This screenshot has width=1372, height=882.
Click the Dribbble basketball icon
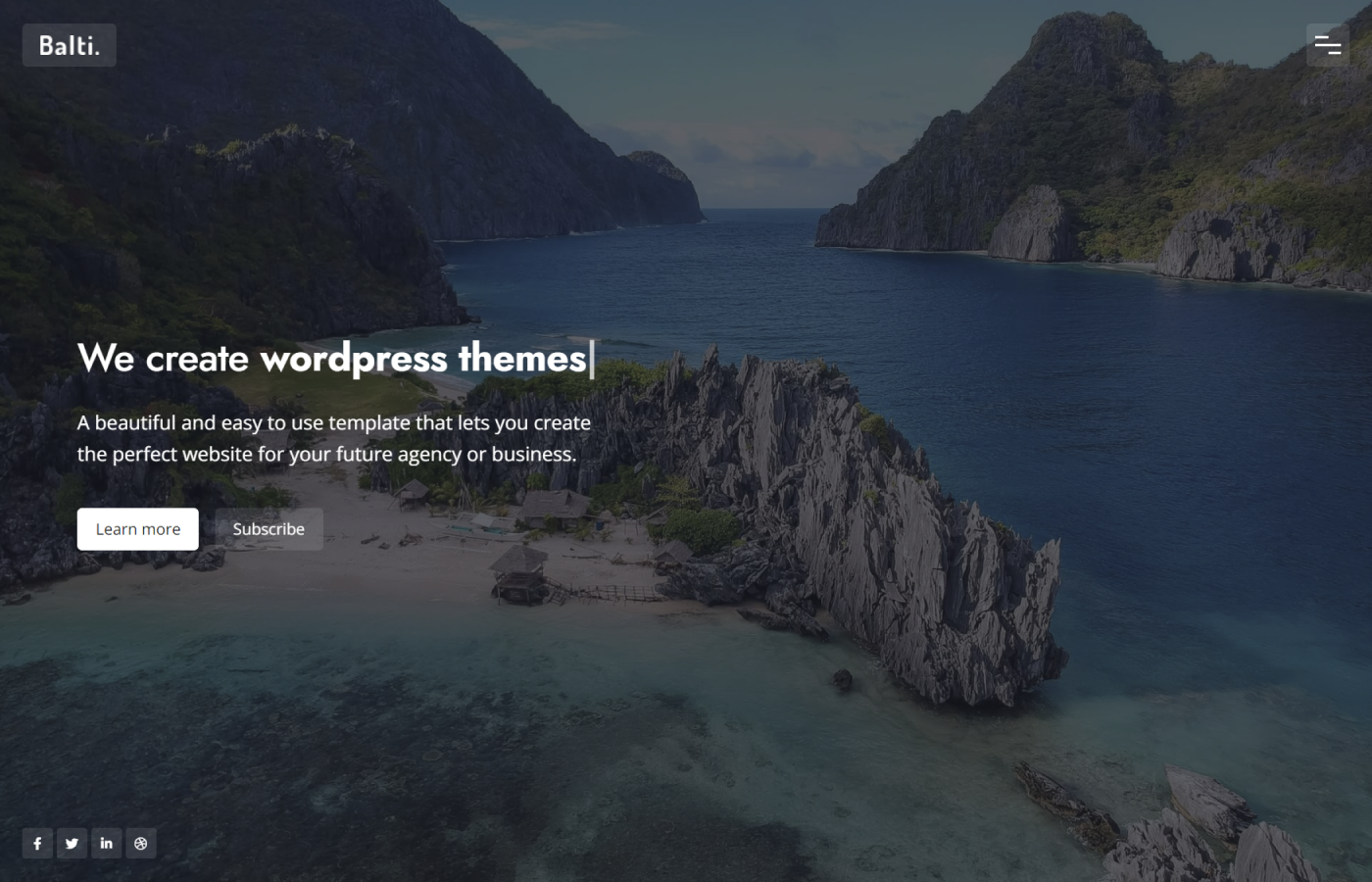click(140, 843)
